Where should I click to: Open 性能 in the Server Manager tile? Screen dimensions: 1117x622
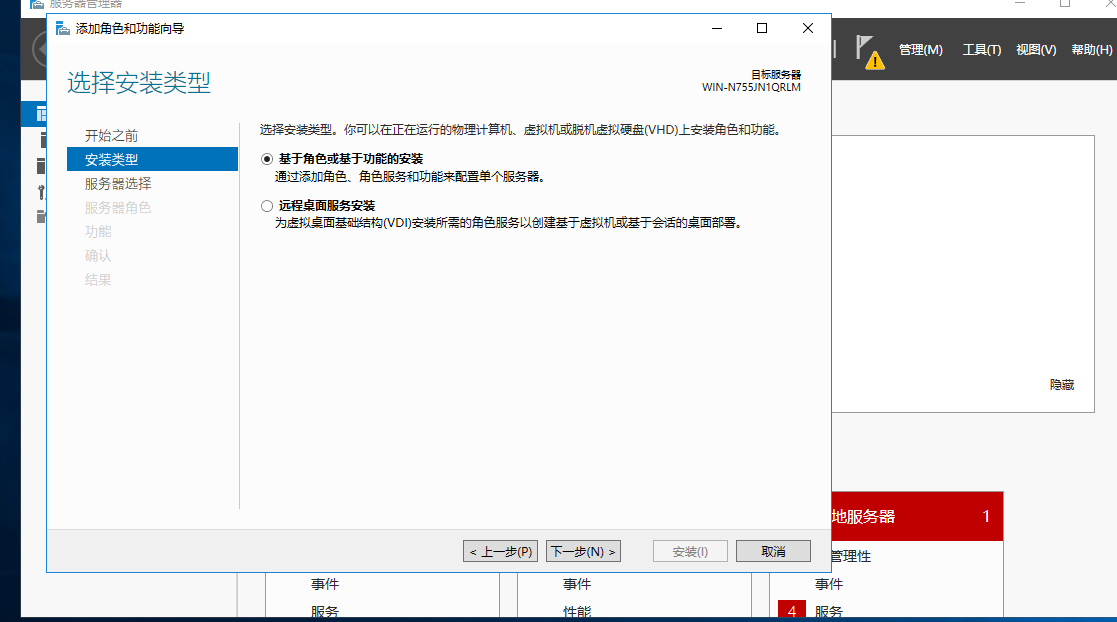tap(577, 611)
